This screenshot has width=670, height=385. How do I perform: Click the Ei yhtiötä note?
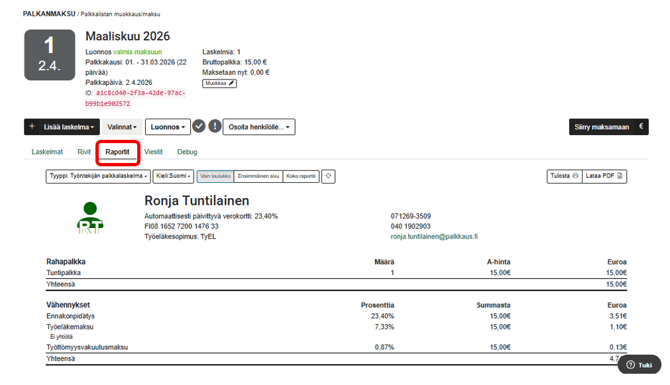coord(61,337)
